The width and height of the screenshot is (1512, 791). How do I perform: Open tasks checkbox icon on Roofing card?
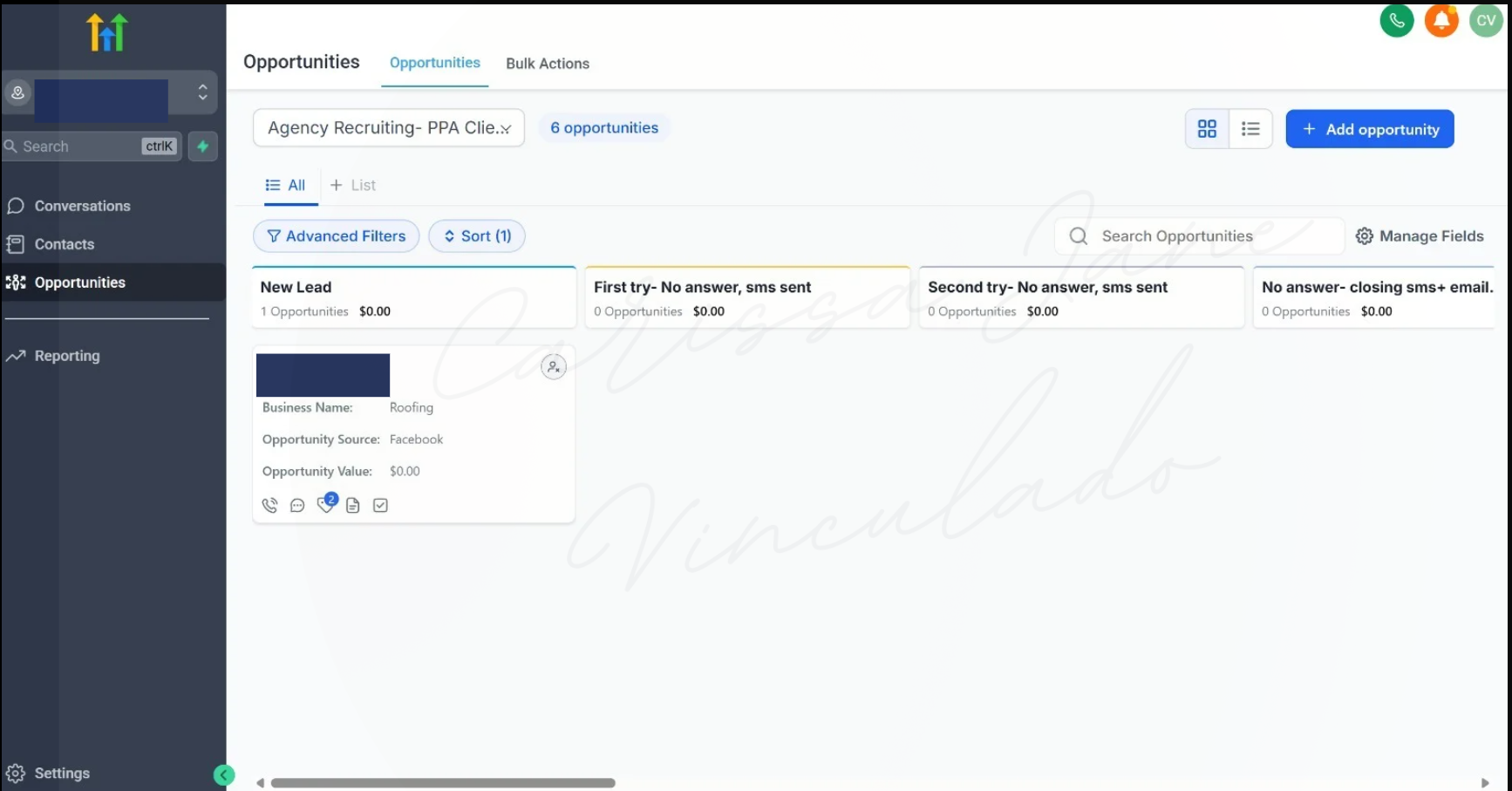coord(380,506)
